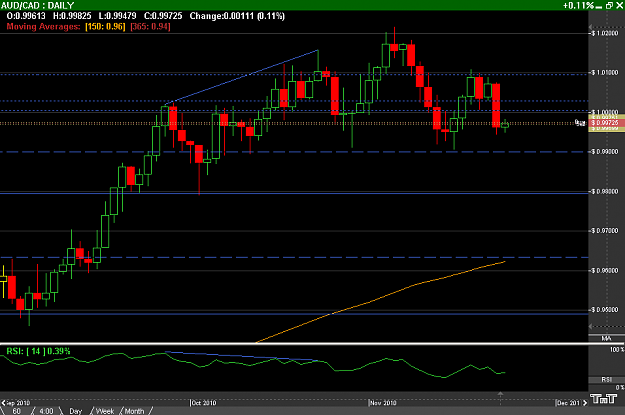Click the $0.99000 price axis label
Image resolution: width=625 pixels, height=415 pixels.
[605, 152]
